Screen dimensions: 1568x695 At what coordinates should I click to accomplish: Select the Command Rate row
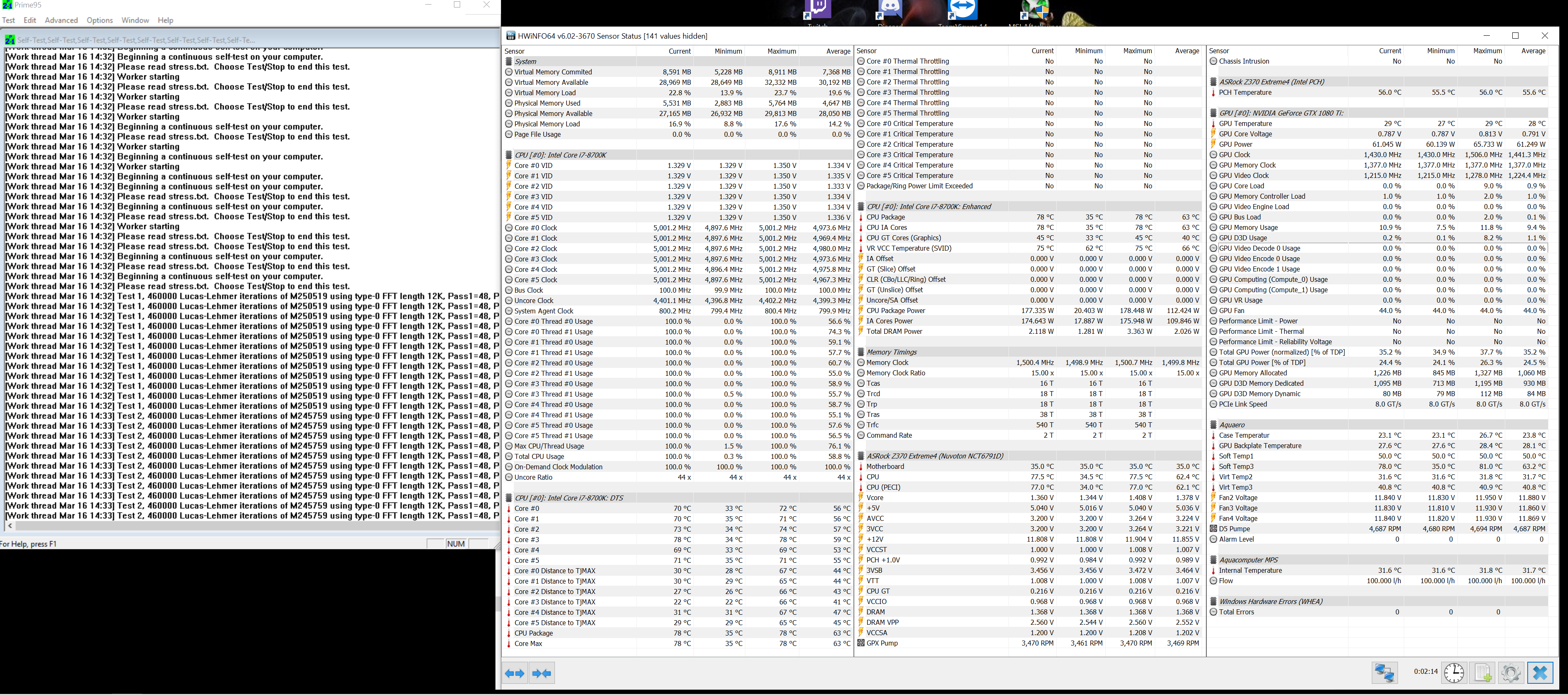tap(1029, 435)
